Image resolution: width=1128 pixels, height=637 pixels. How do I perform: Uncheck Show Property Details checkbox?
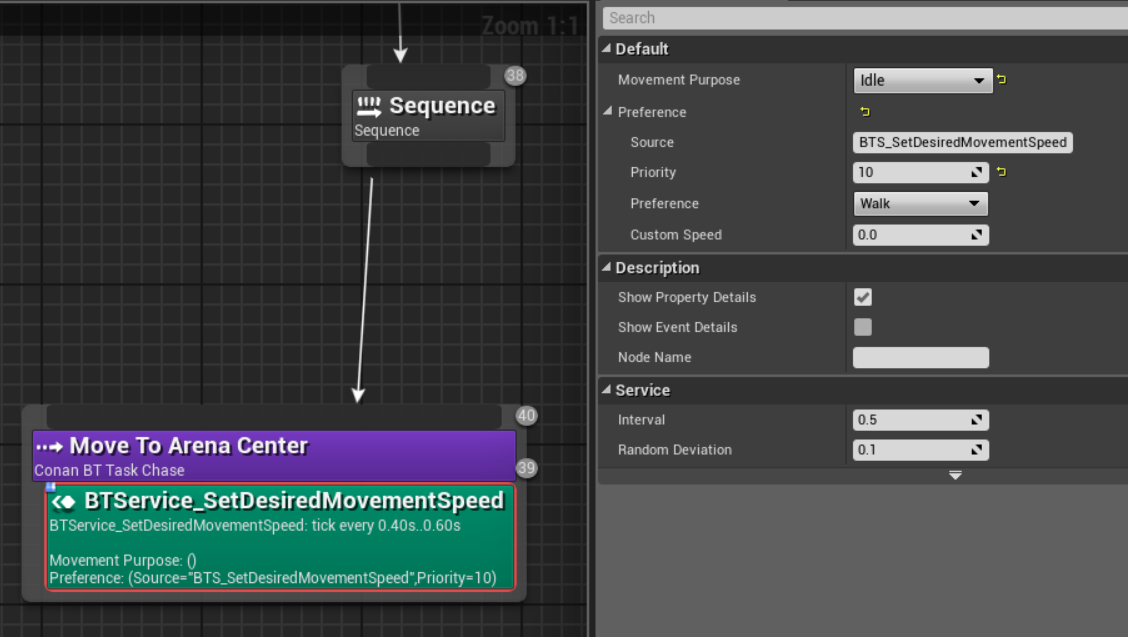863,297
